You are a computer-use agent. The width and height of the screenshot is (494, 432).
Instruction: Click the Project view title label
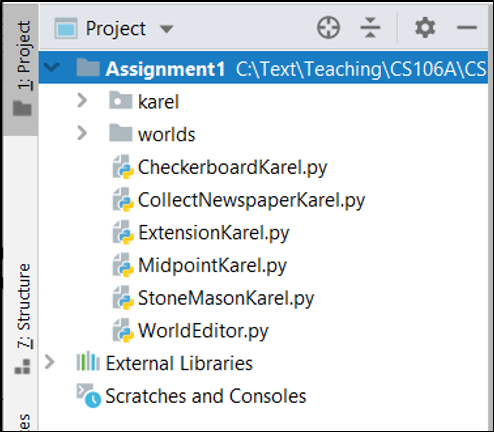(x=116, y=29)
